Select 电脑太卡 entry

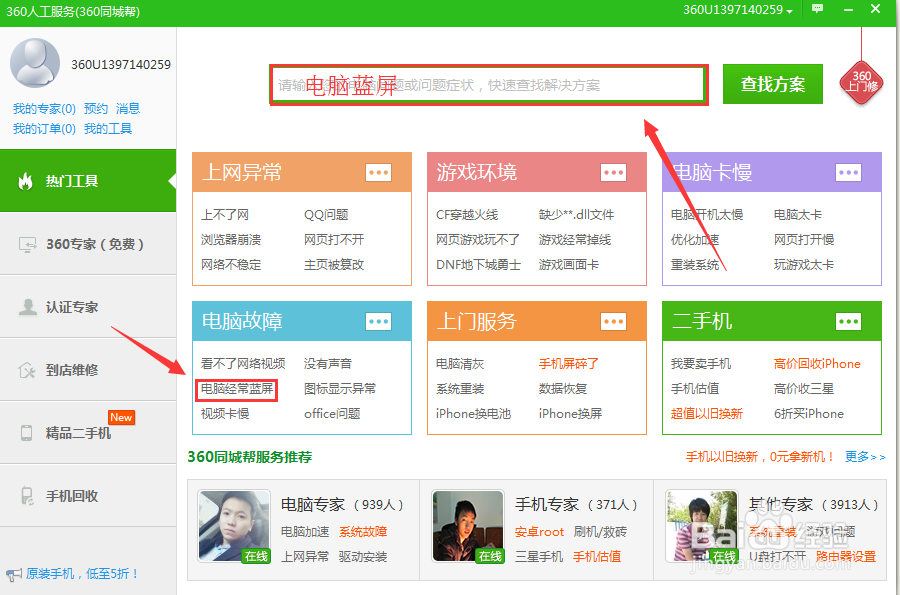coord(798,215)
